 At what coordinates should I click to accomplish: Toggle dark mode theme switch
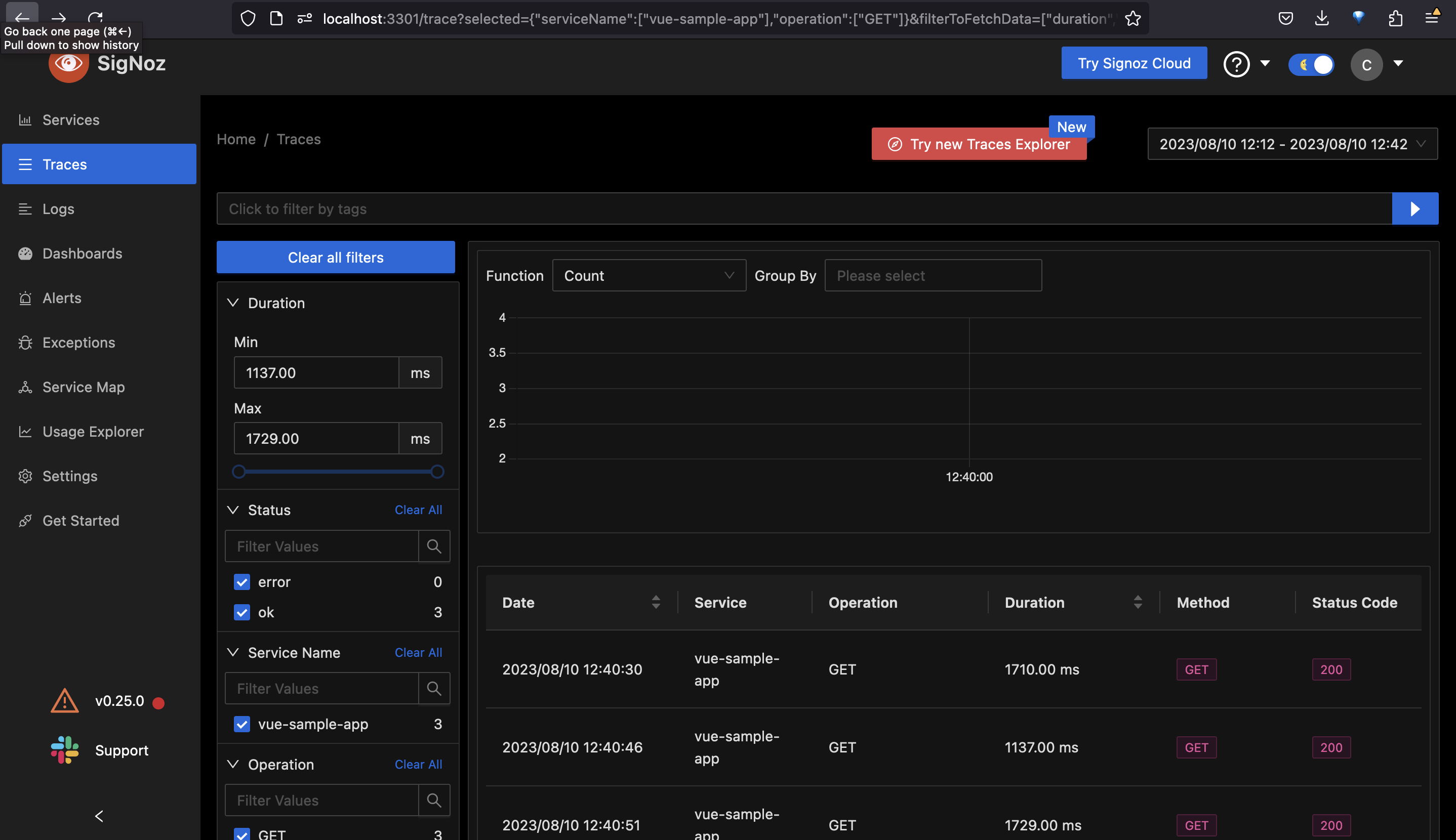point(1311,64)
